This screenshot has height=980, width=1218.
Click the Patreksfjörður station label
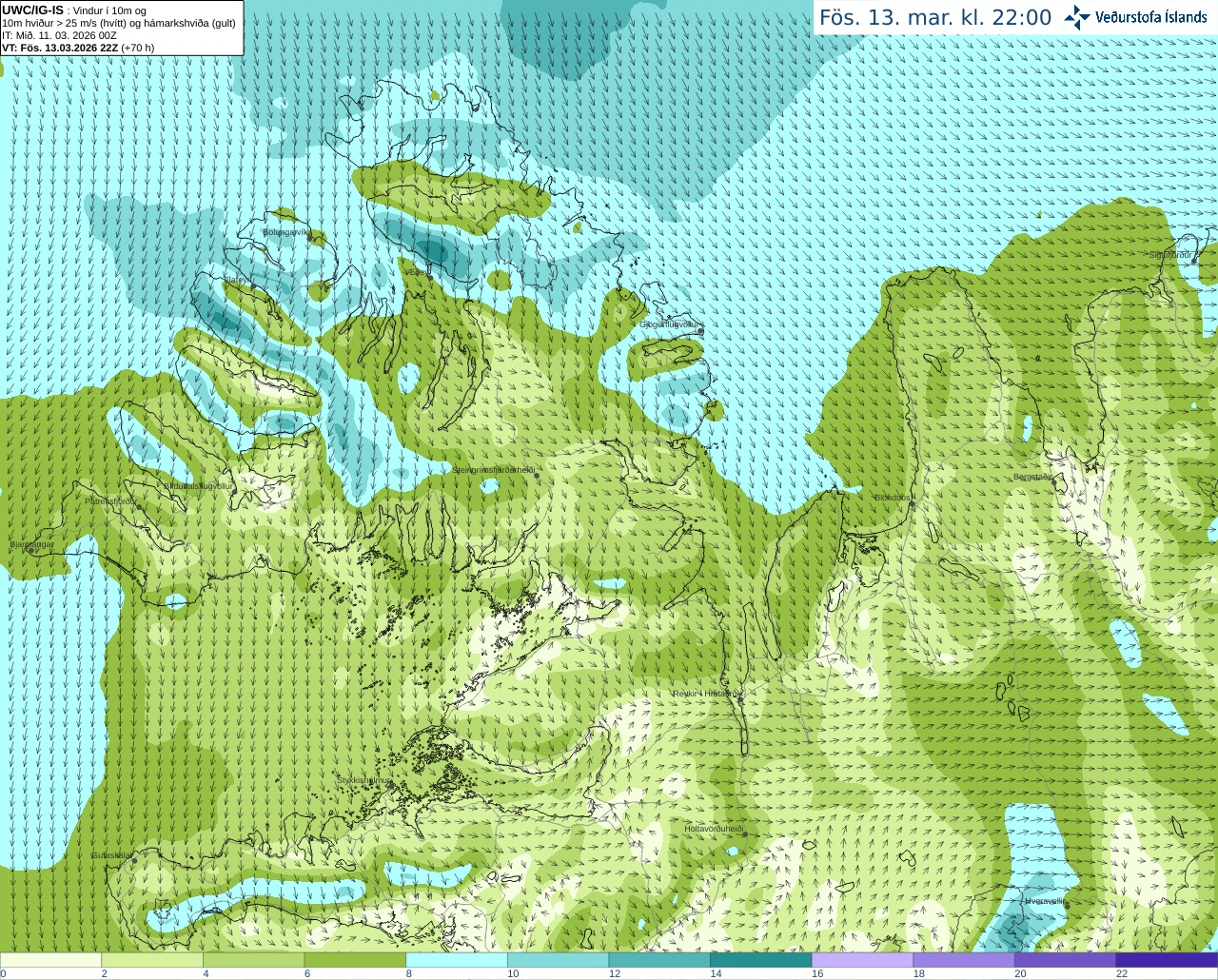click(111, 500)
